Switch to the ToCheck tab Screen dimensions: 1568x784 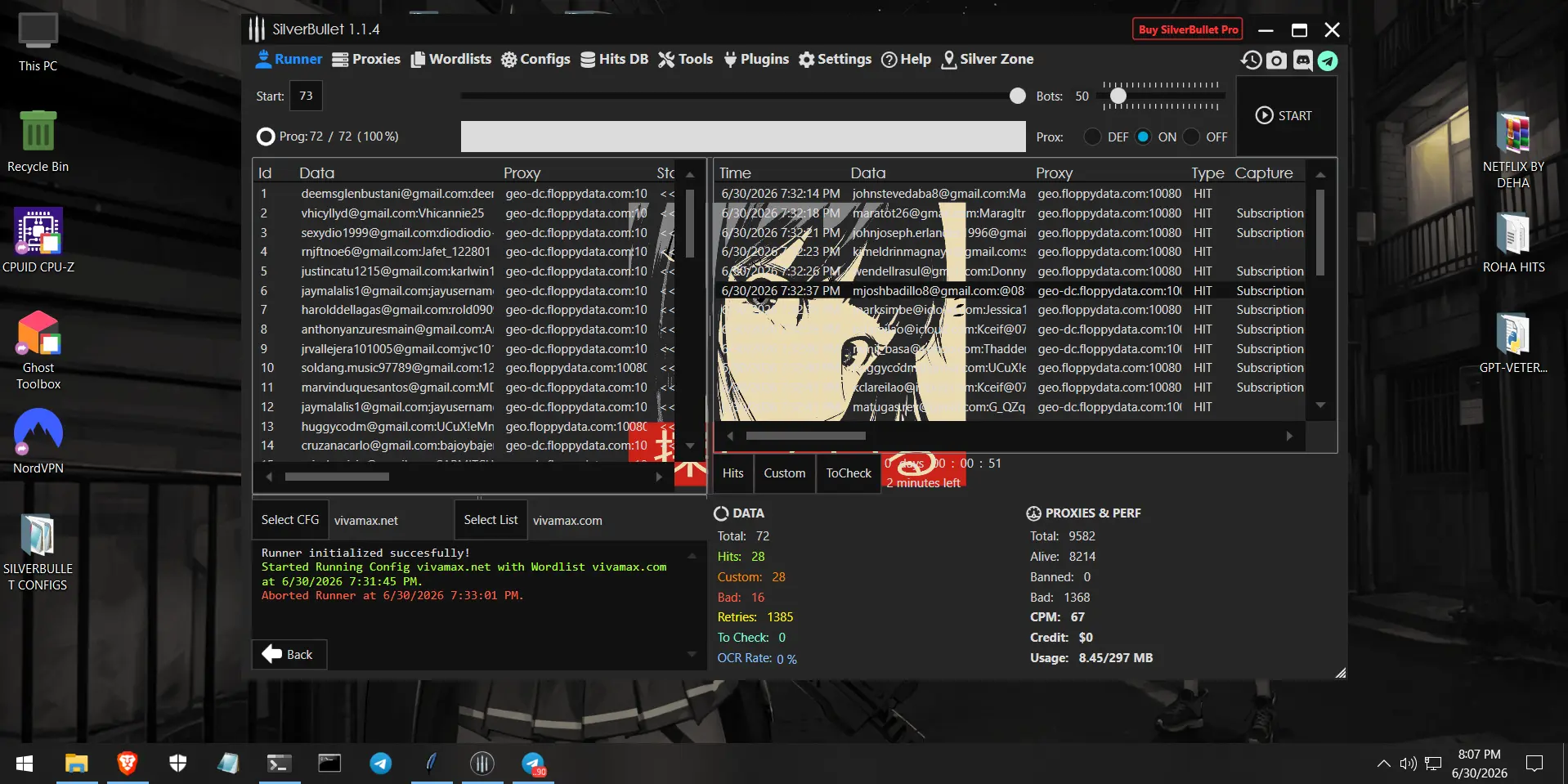tap(849, 473)
